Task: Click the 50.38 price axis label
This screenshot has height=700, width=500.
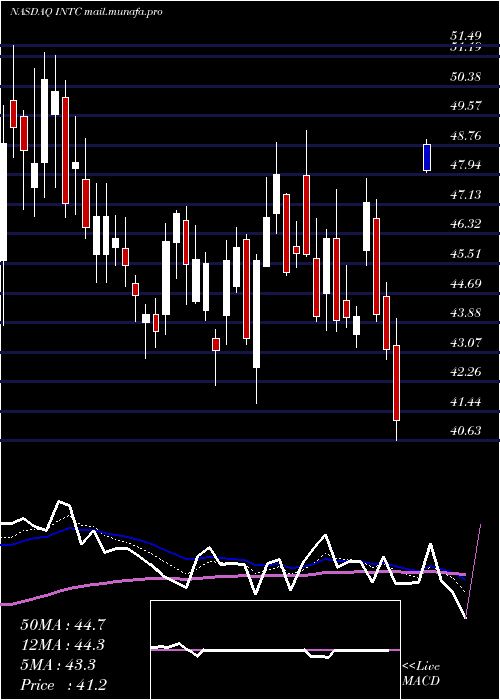Action: (465, 76)
